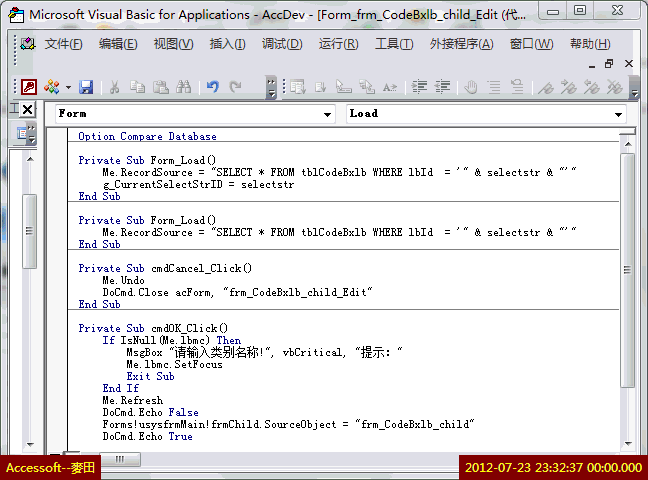Toggle breakpoint with the hand icon
This screenshot has height=480, width=648.
[x=471, y=87]
